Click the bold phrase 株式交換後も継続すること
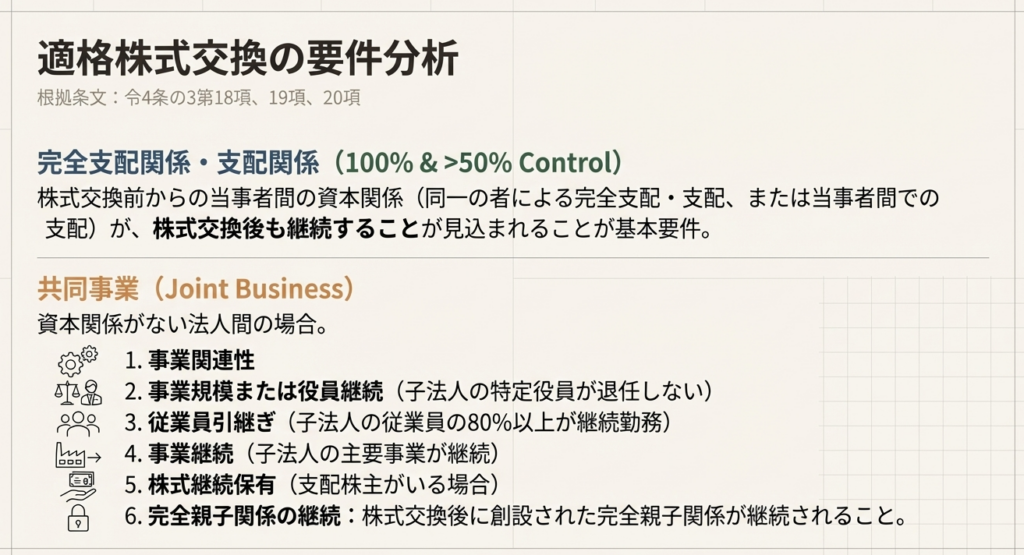The image size is (1024, 555). click(x=285, y=227)
